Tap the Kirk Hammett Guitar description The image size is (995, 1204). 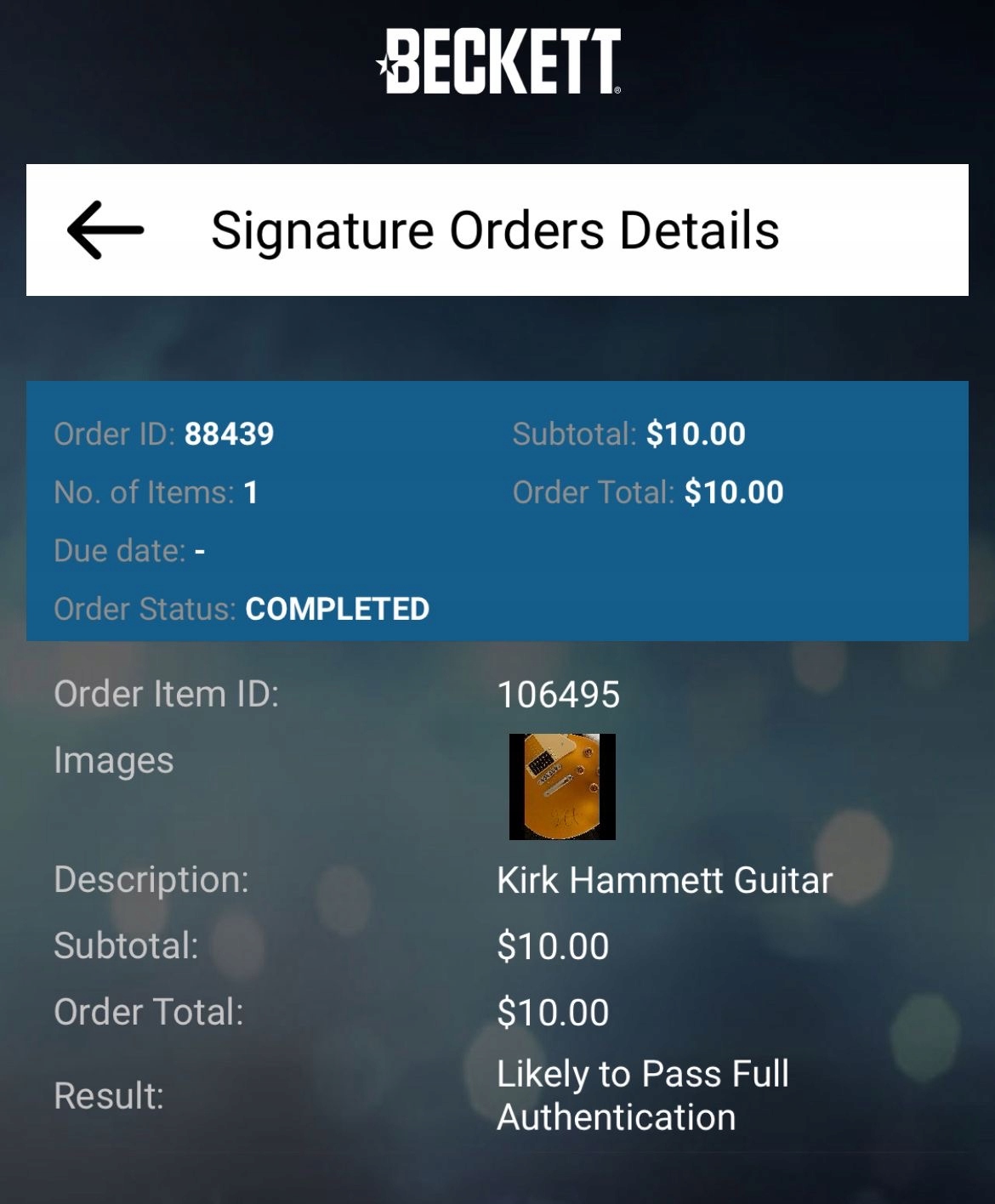point(665,880)
